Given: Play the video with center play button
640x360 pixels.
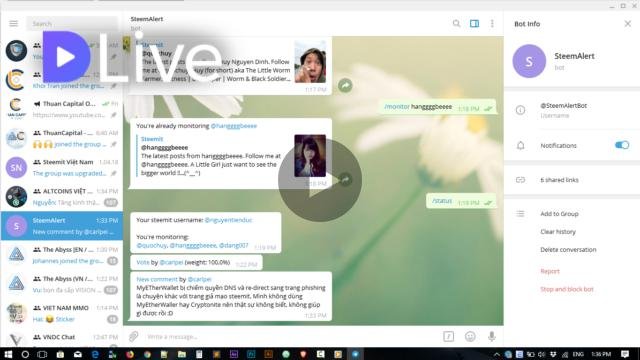Looking at the screenshot, I should tap(320, 180).
